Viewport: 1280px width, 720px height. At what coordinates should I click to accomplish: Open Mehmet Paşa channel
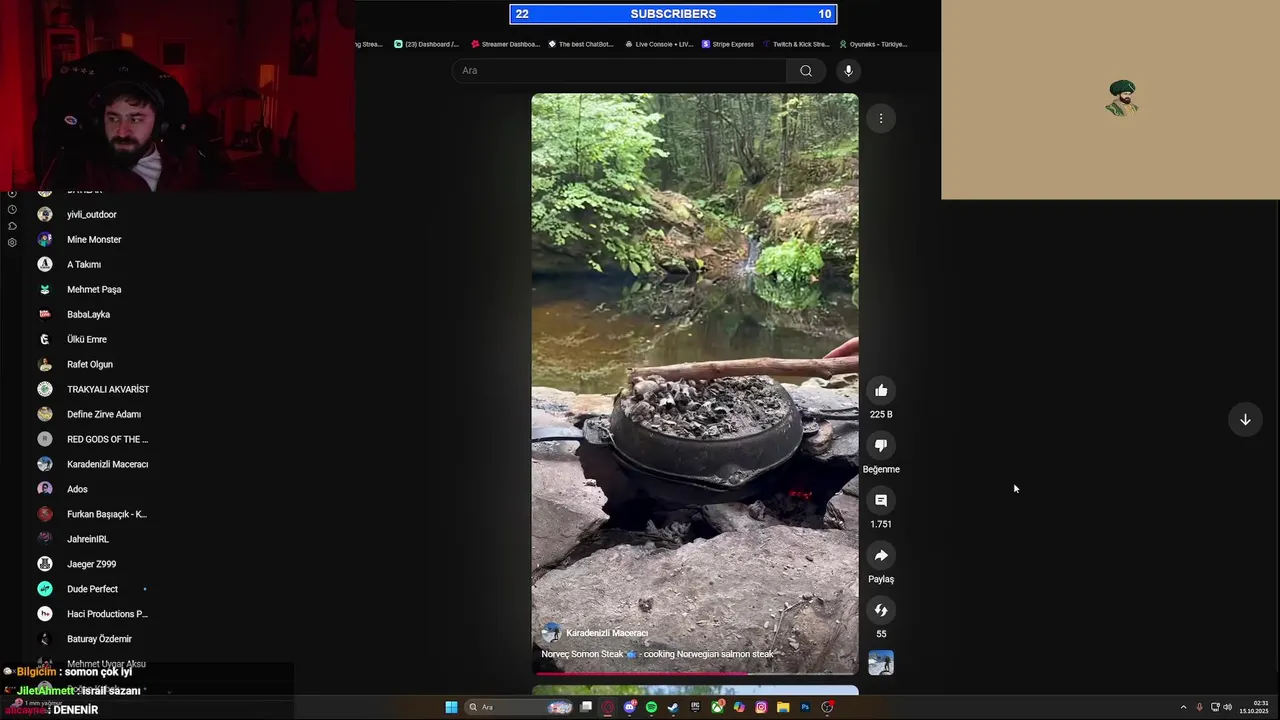pyautogui.click(x=94, y=289)
